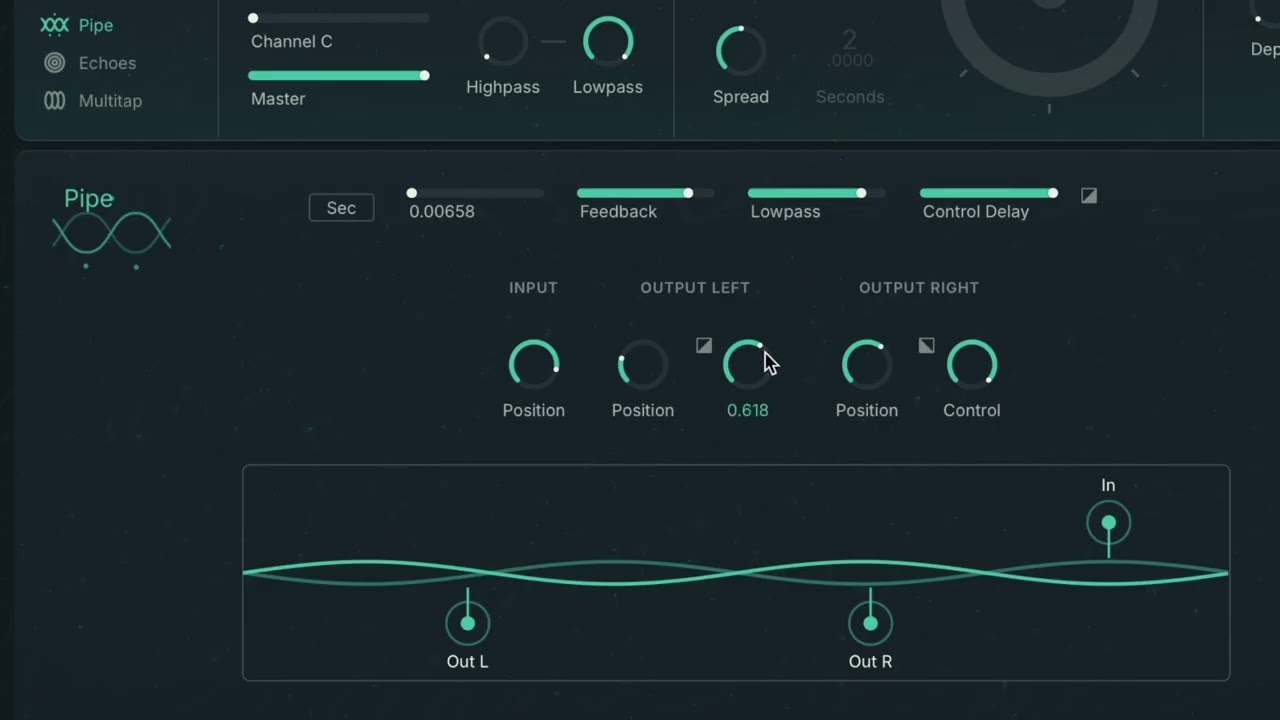Viewport: 1280px width, 720px height.
Task: Click the Lowpass slider in Pipe panel
Action: pyautogui.click(x=816, y=193)
